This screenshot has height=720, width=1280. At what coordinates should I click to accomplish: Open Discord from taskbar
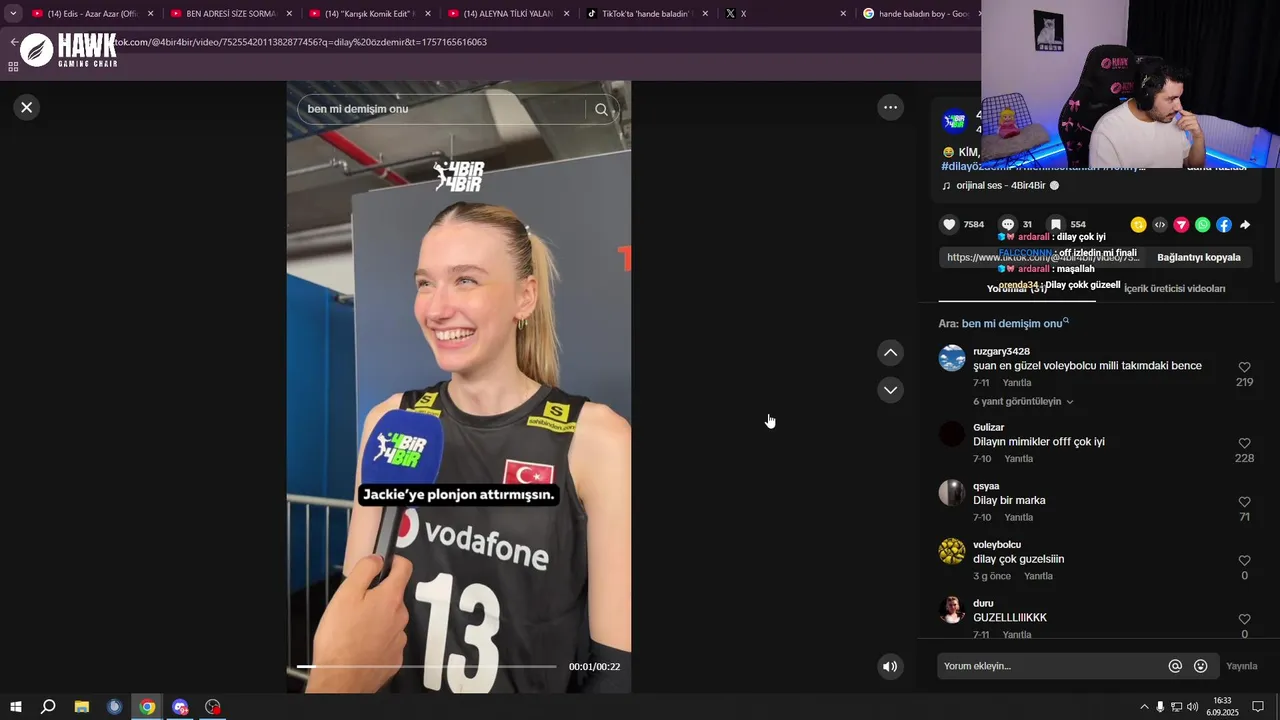[180, 707]
